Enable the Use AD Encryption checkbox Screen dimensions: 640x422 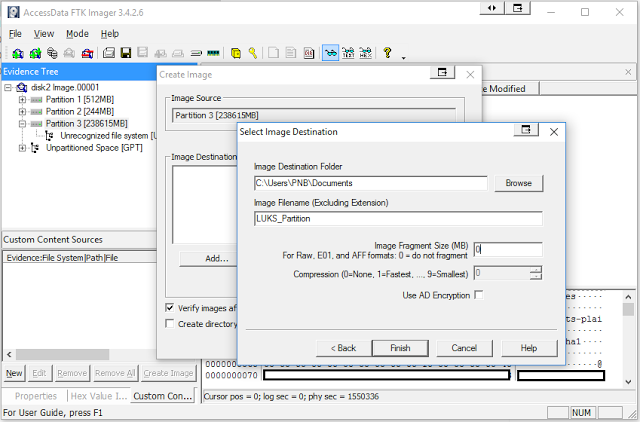click(479, 295)
